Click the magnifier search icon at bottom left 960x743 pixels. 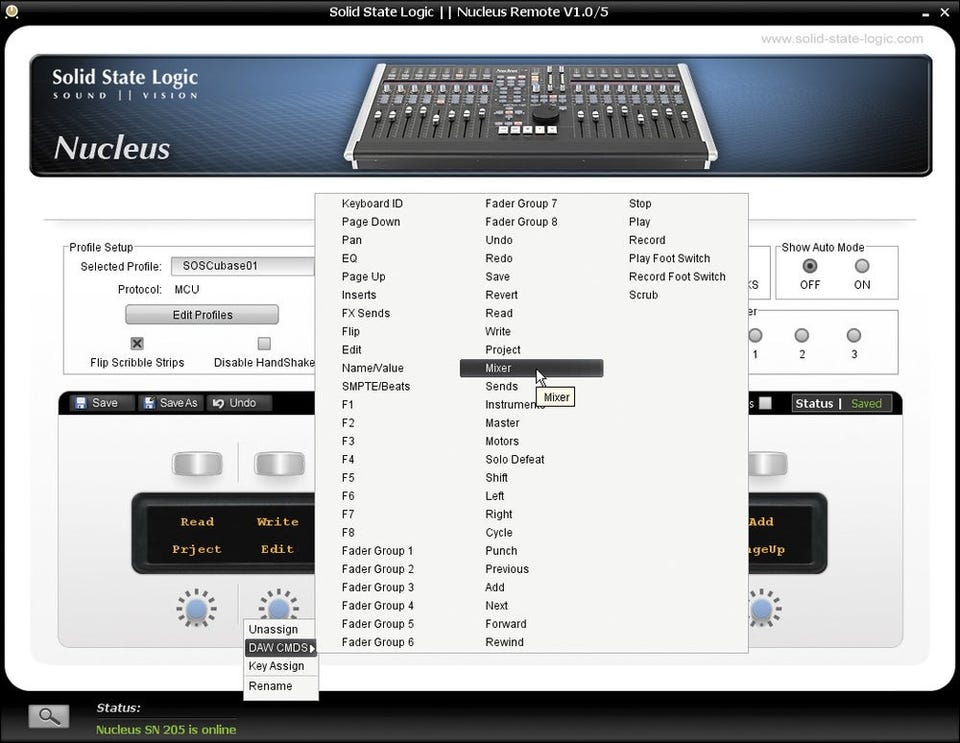click(49, 715)
